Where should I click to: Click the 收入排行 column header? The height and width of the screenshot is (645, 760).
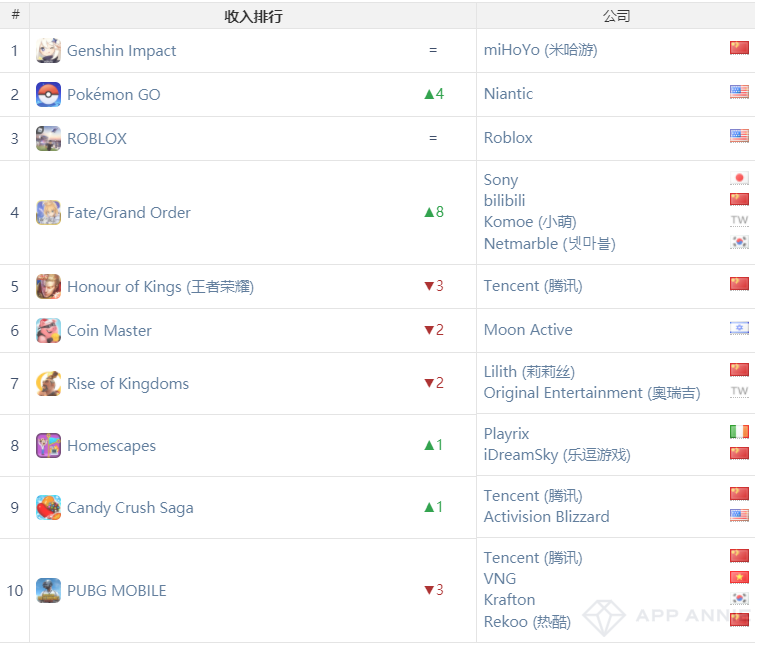pos(253,16)
